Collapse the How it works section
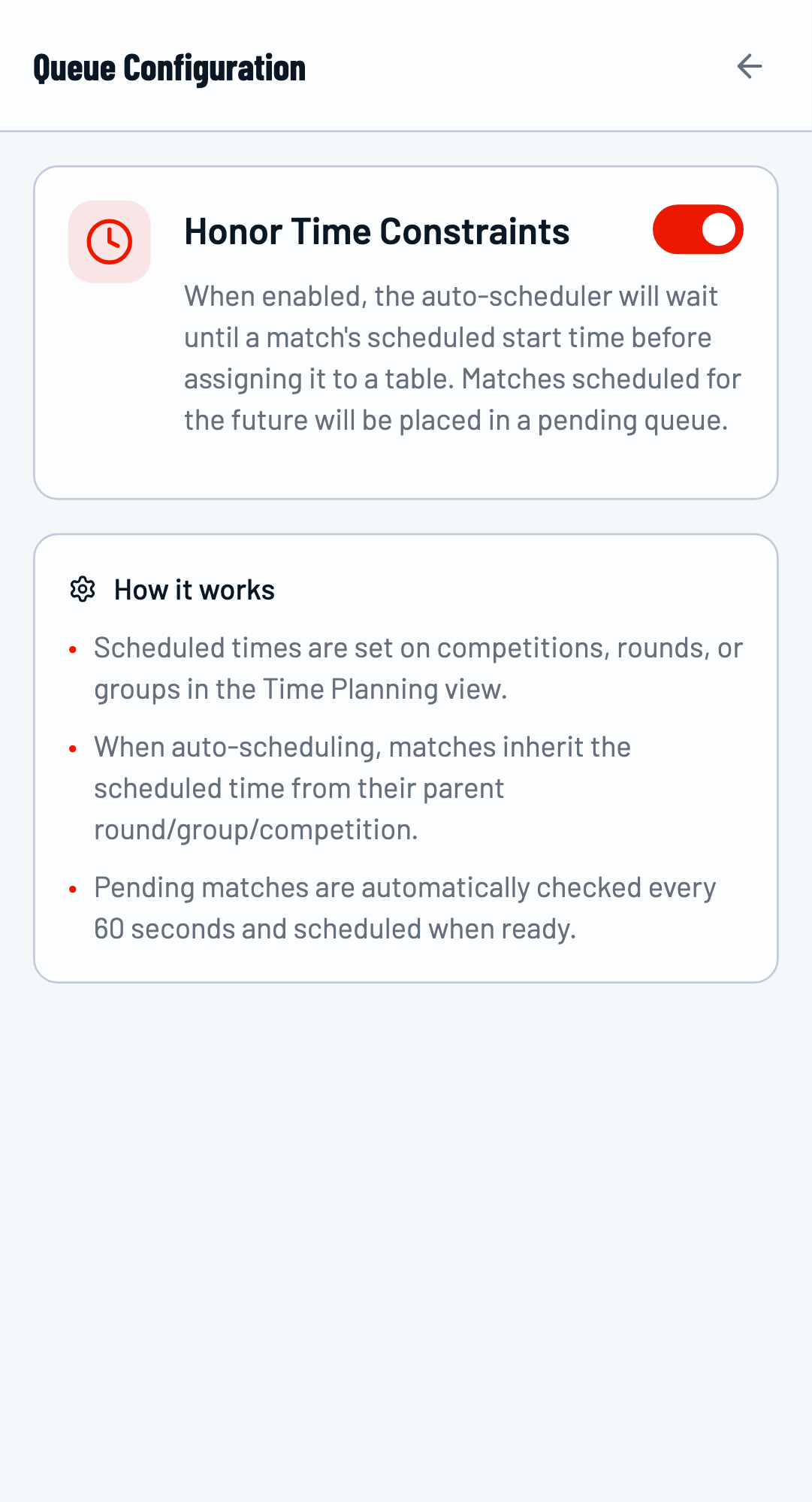 (195, 590)
